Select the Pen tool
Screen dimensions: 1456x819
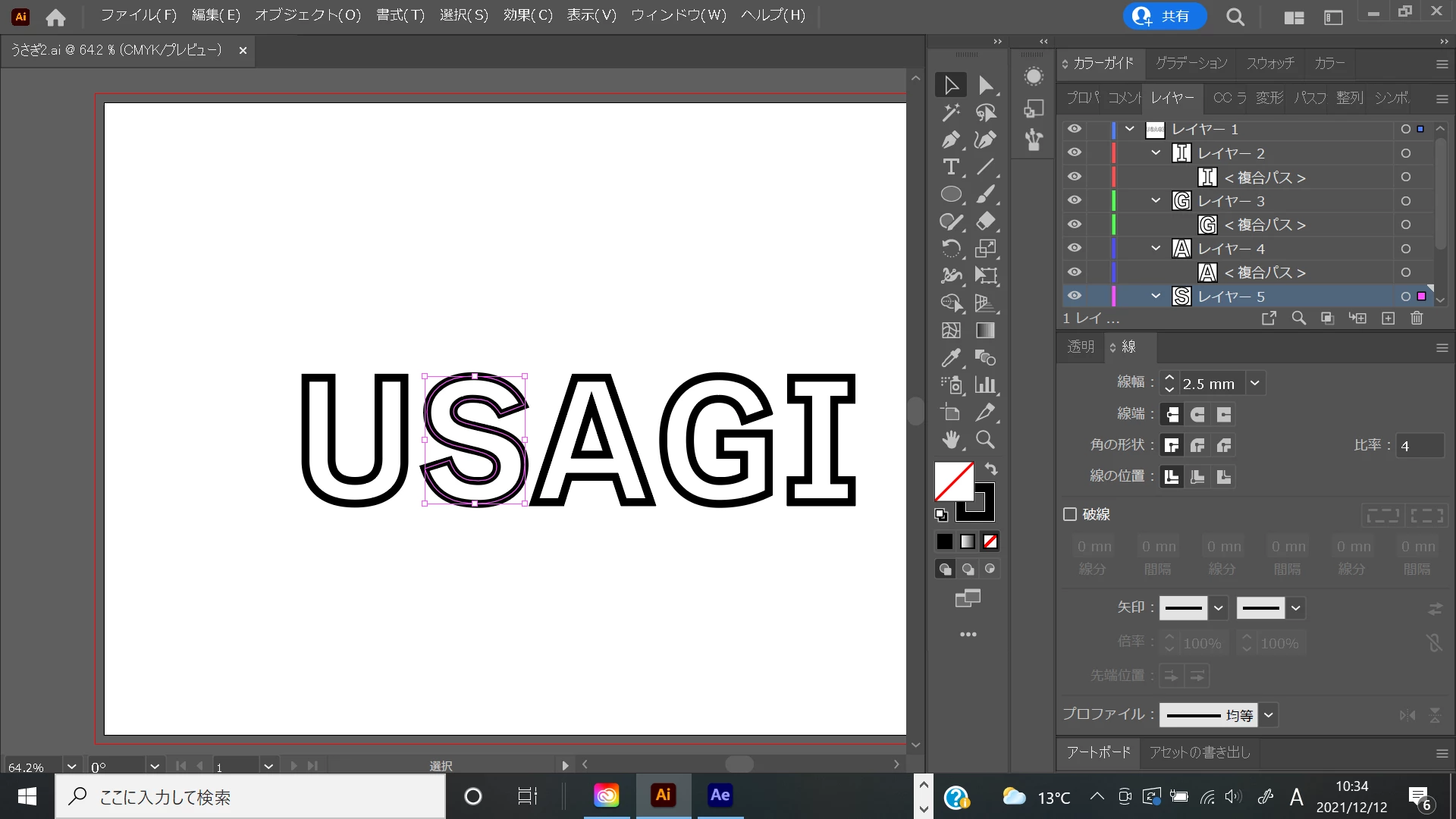(950, 140)
